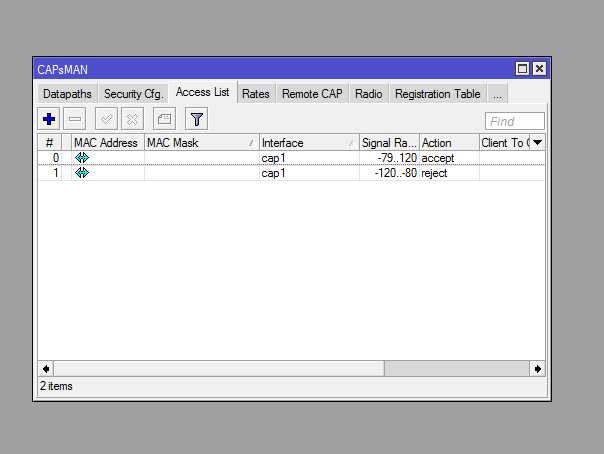Sort by the Client To column header
This screenshot has height=454, width=604.
click(x=505, y=143)
